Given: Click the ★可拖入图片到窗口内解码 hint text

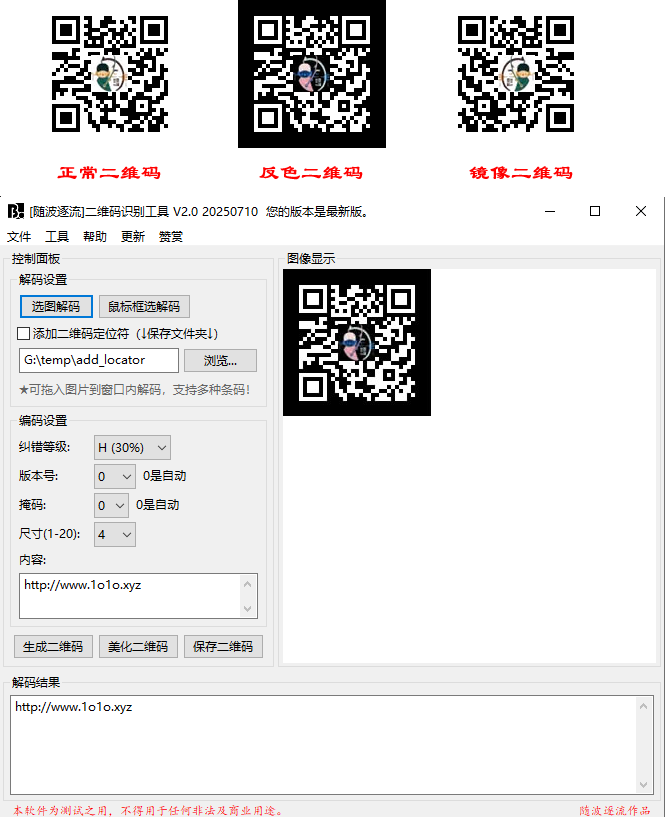Looking at the screenshot, I should pos(135,390).
